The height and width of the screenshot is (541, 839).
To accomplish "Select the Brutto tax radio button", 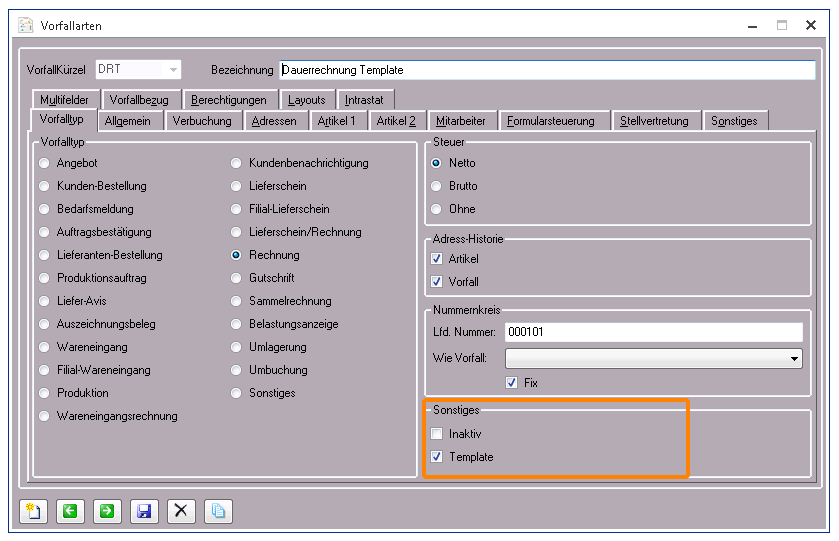I will (437, 186).
